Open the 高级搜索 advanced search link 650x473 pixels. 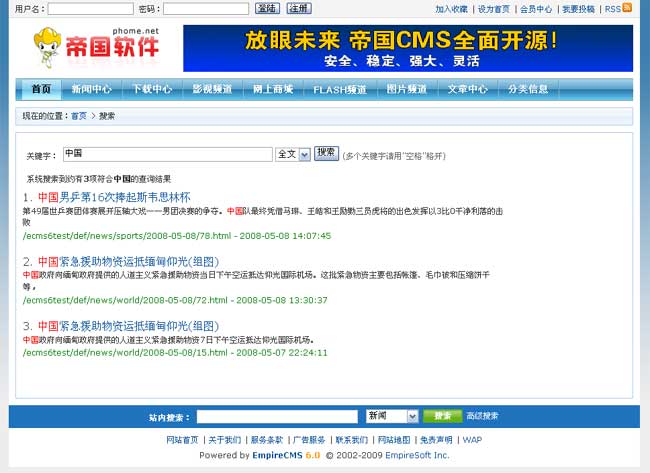pyautogui.click(x=482, y=416)
